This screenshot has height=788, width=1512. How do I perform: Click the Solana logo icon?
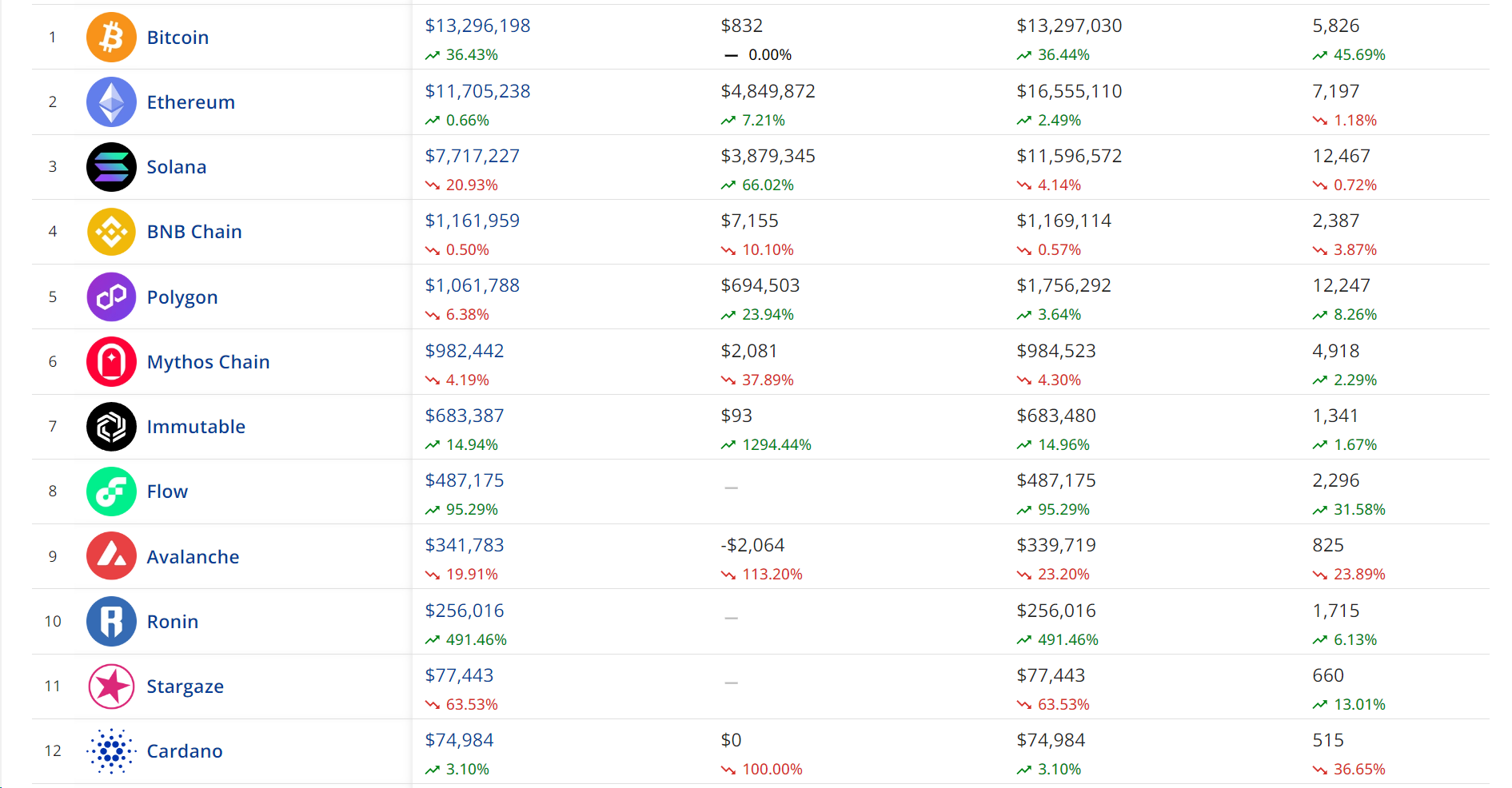tap(111, 166)
